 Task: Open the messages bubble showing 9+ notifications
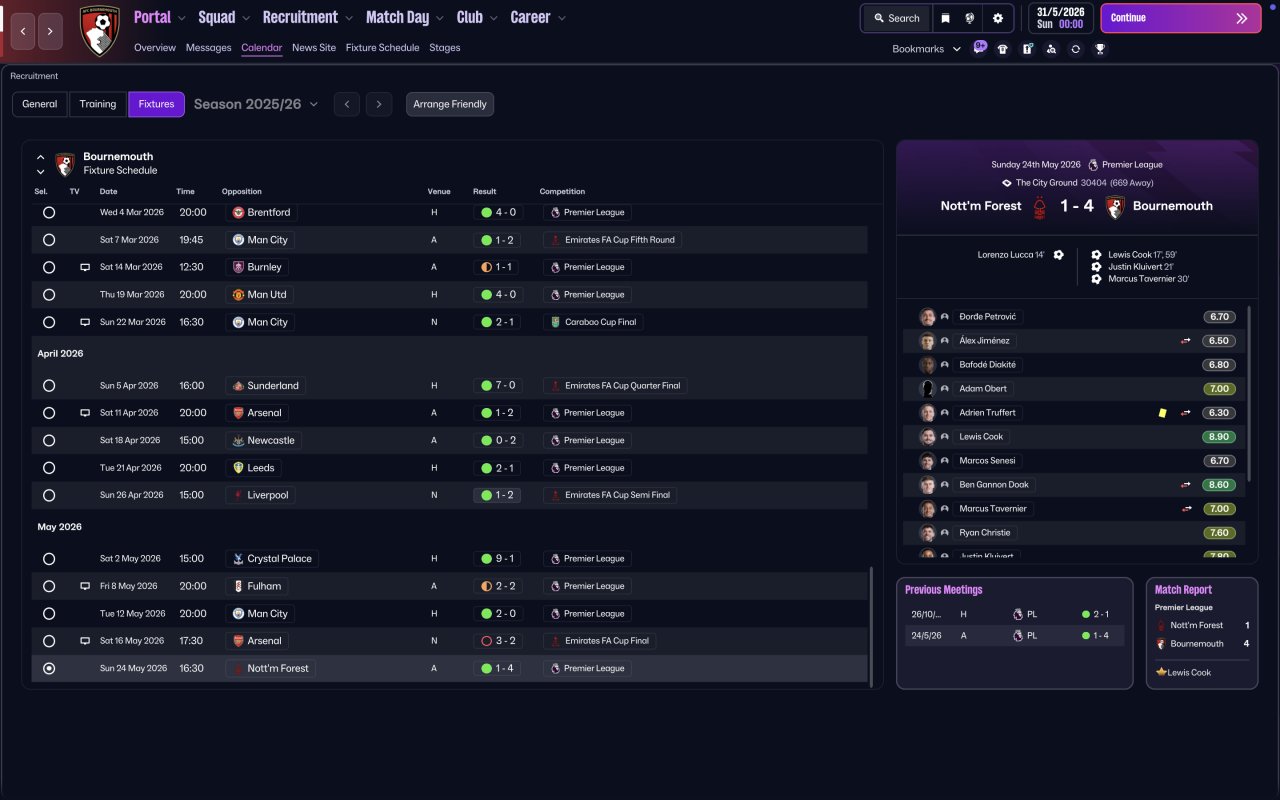(x=979, y=47)
